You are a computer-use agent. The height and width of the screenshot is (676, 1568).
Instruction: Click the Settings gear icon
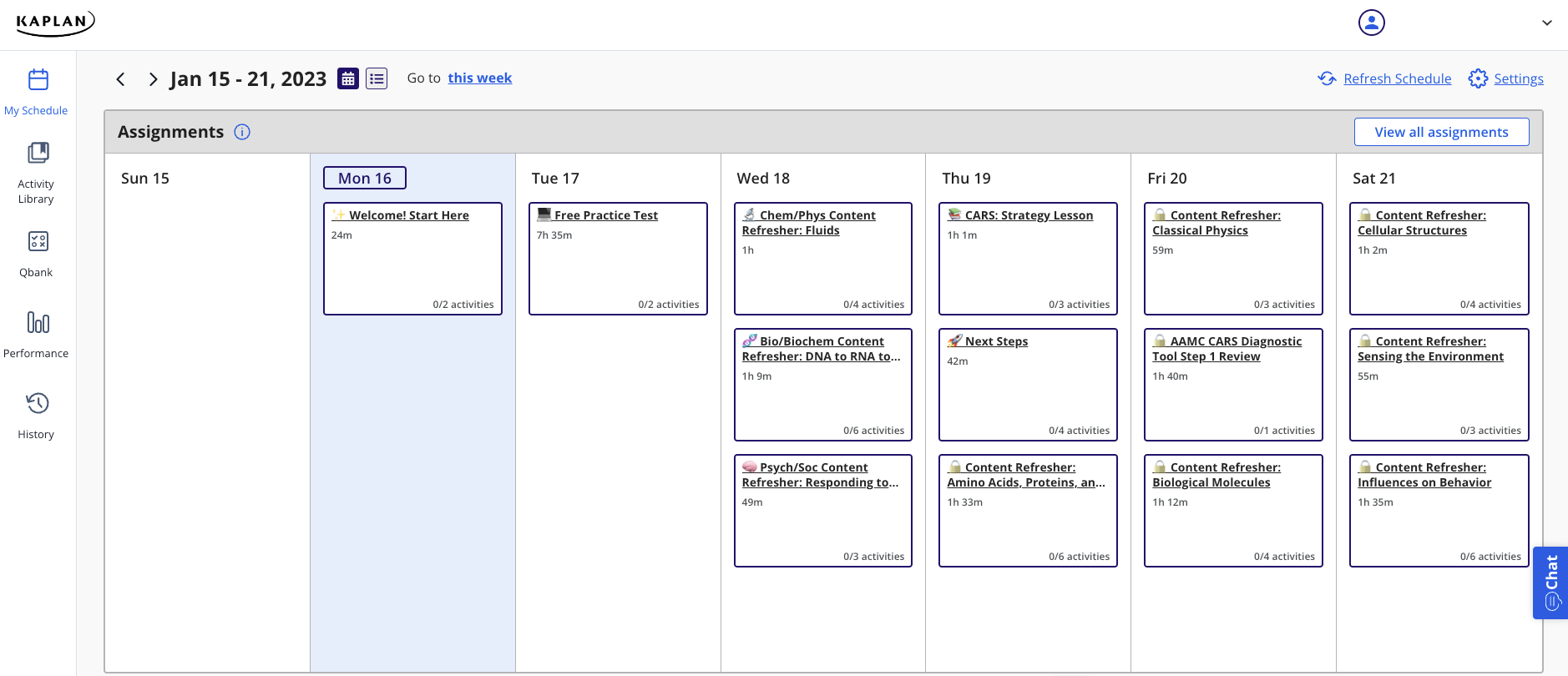click(1478, 78)
